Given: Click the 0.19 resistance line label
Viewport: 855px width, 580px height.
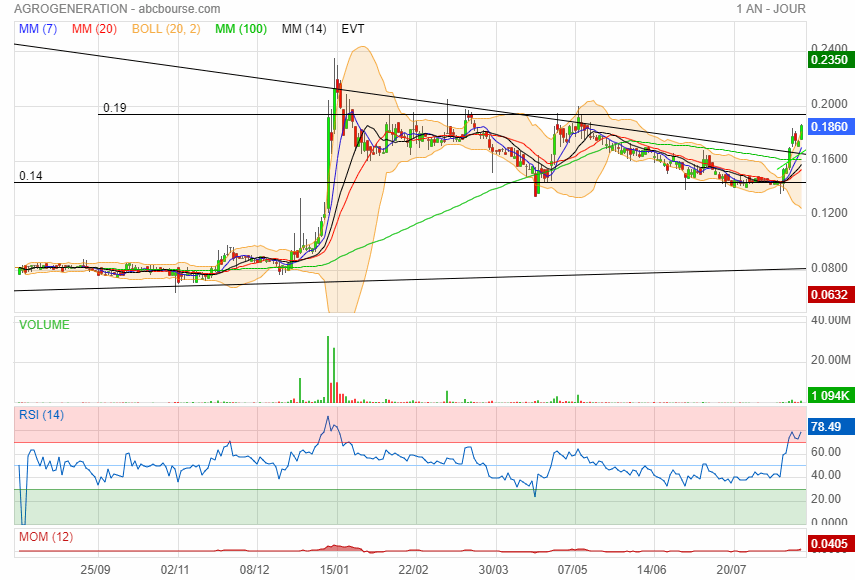Looking at the screenshot, I should 115,107.
